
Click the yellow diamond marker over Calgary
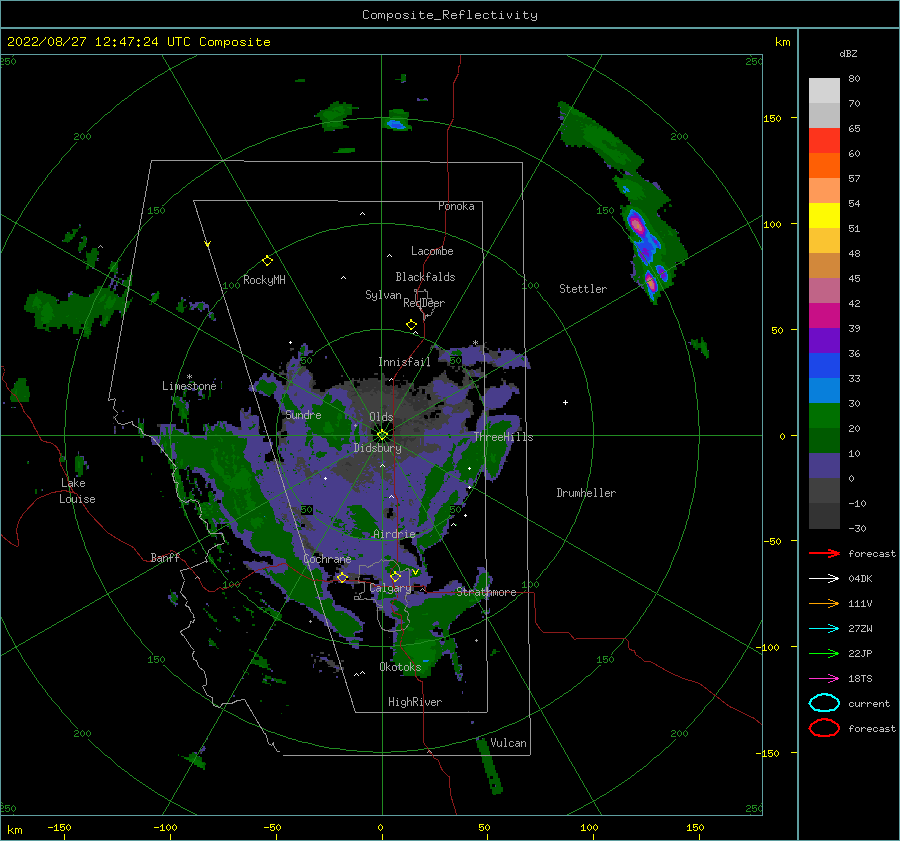point(395,576)
